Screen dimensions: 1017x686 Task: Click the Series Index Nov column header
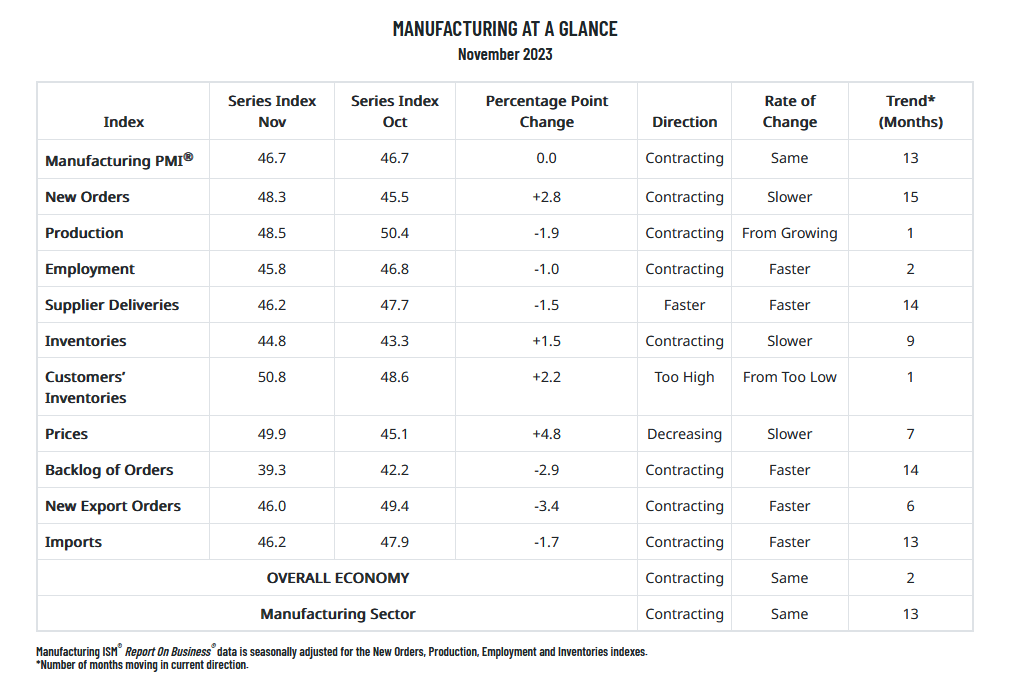point(272,111)
